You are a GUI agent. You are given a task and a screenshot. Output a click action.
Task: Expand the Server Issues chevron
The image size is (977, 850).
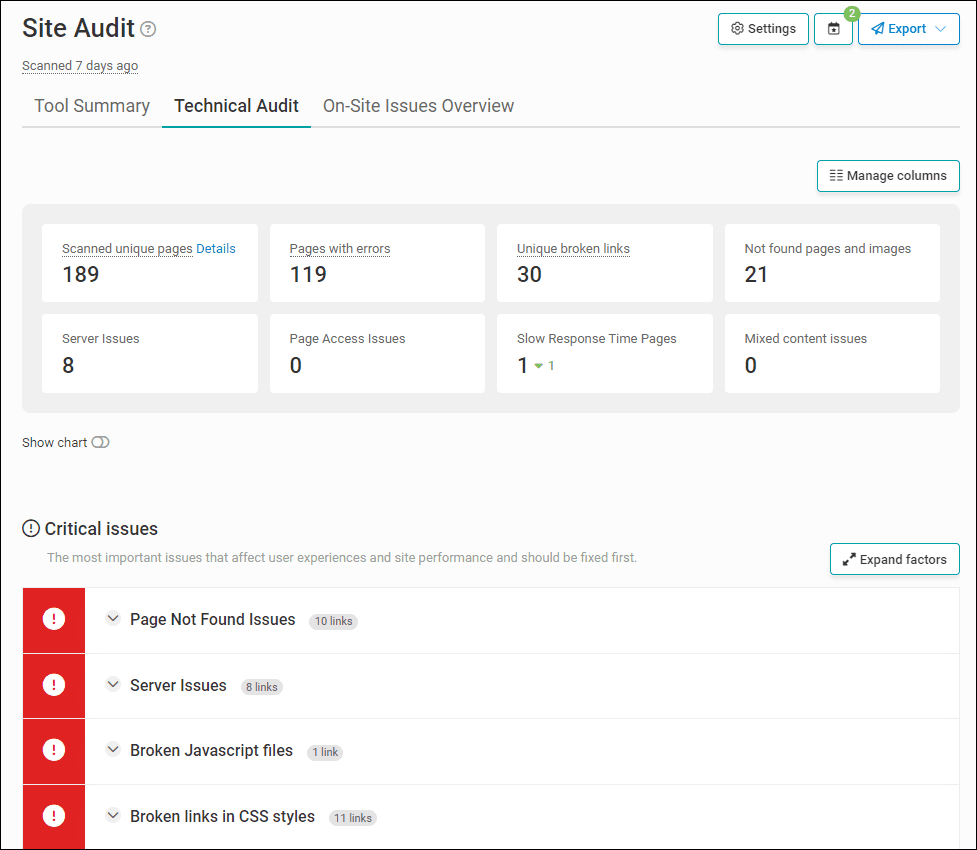(x=113, y=684)
